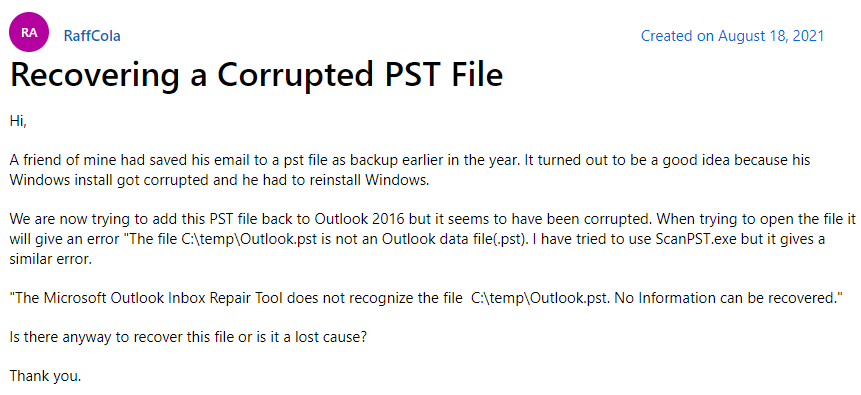Click the purple RA avatar circle
Viewport: 861px width, 395px height.
29,32
